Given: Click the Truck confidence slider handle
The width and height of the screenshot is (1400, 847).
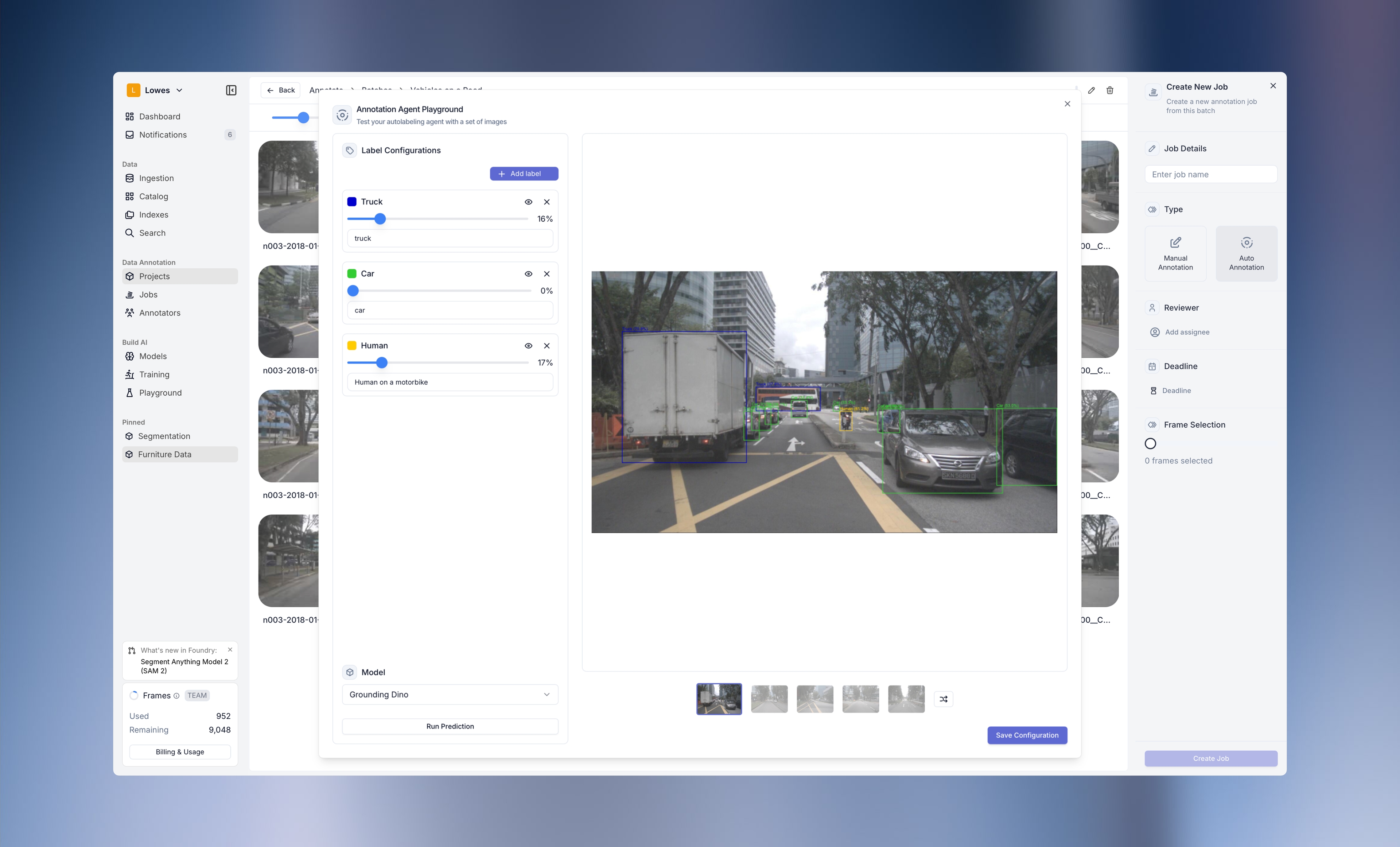Looking at the screenshot, I should 380,219.
